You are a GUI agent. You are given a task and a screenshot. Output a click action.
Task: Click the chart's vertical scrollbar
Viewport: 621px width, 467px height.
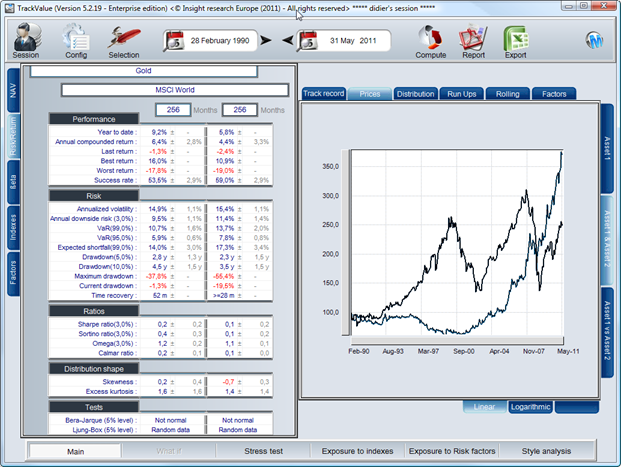coord(345,242)
